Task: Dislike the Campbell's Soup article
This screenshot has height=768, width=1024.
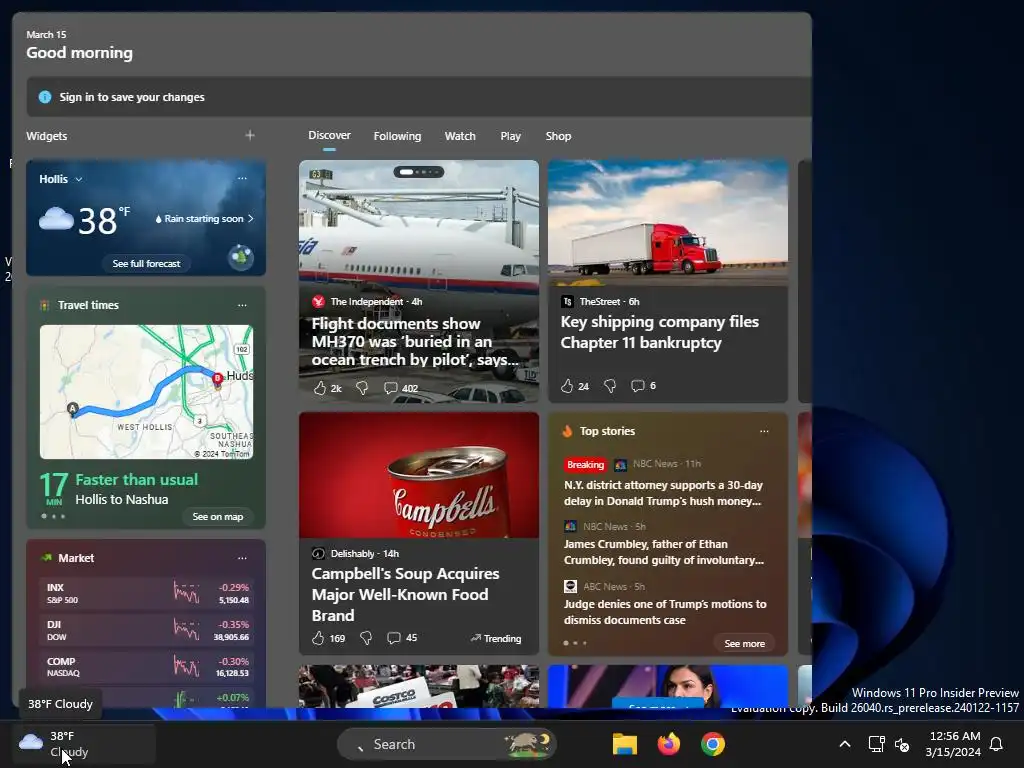Action: [366, 638]
